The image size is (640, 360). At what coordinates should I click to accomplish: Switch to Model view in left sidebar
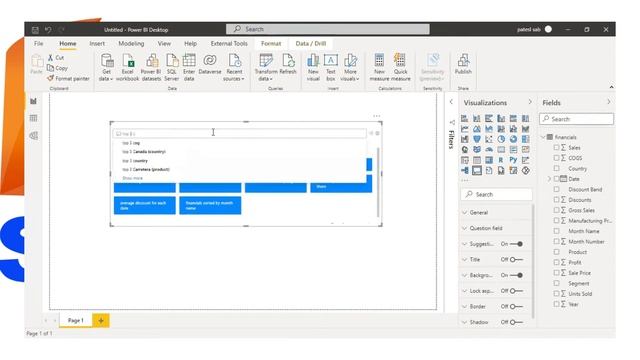tap(33, 136)
